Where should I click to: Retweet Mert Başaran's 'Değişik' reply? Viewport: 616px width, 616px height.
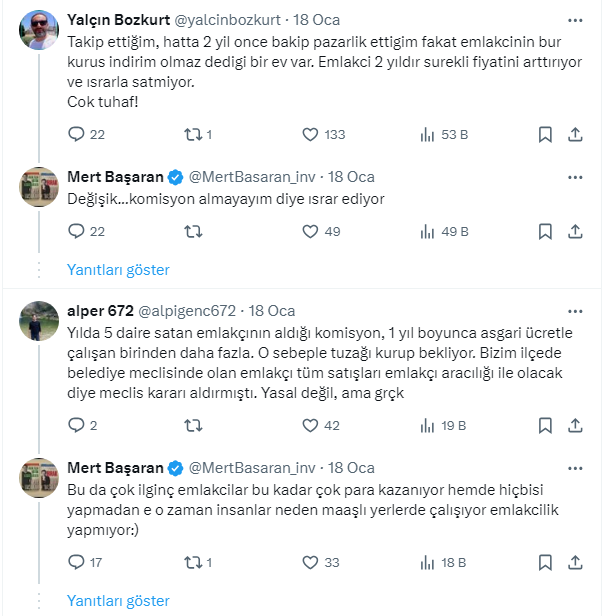point(194,231)
